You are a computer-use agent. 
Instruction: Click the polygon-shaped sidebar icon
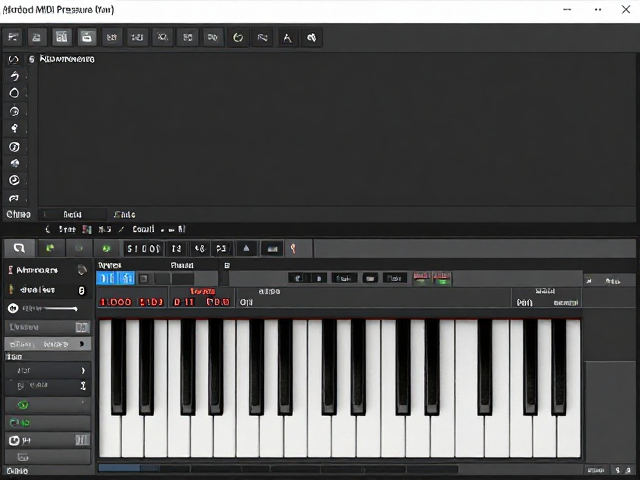pyautogui.click(x=15, y=163)
